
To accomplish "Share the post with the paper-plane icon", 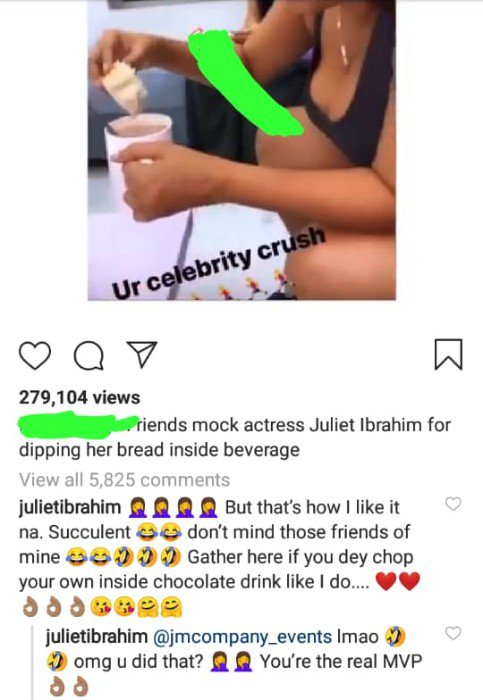I will point(142,354).
